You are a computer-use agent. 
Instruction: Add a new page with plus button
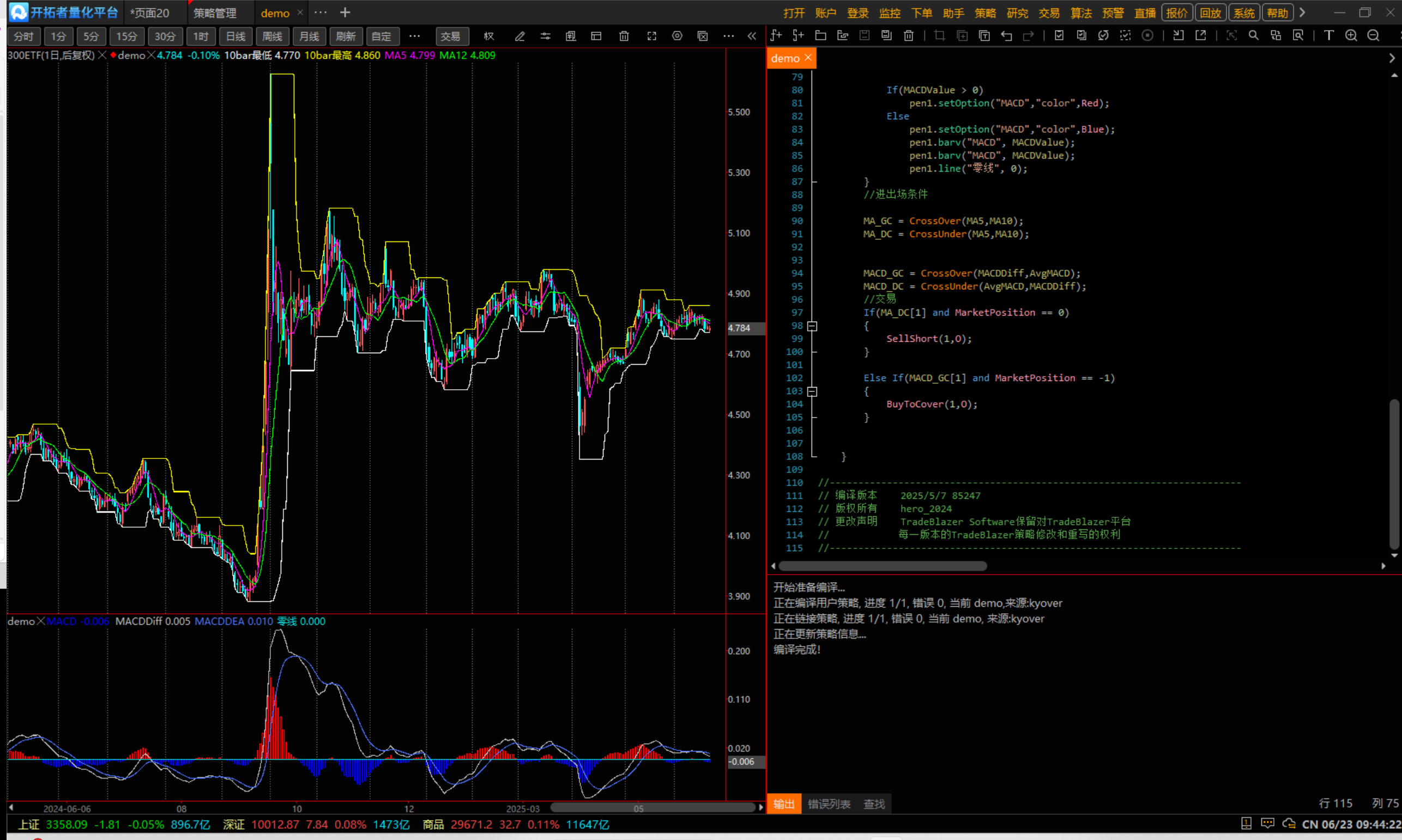[345, 13]
